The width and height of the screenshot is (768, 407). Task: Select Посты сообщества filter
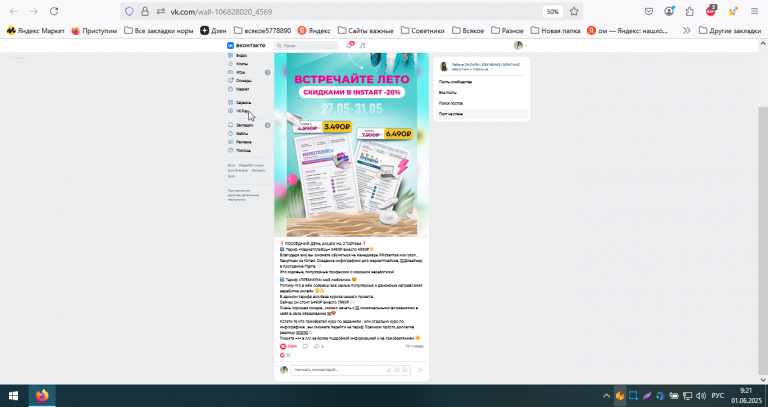click(456, 82)
